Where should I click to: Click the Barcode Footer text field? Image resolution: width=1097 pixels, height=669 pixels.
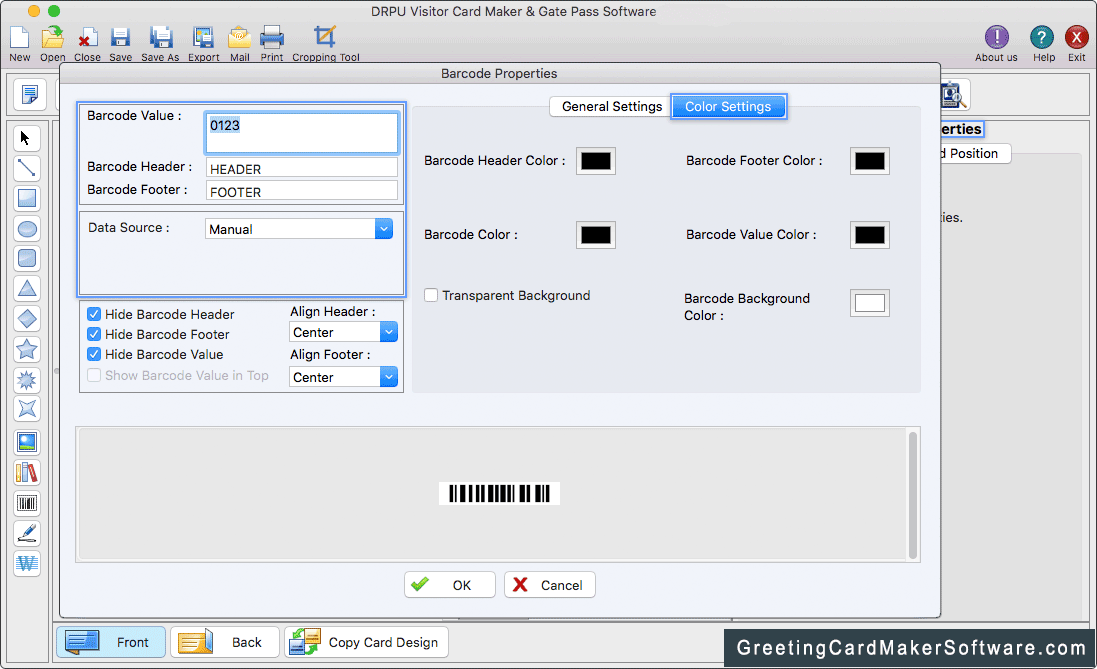point(302,191)
